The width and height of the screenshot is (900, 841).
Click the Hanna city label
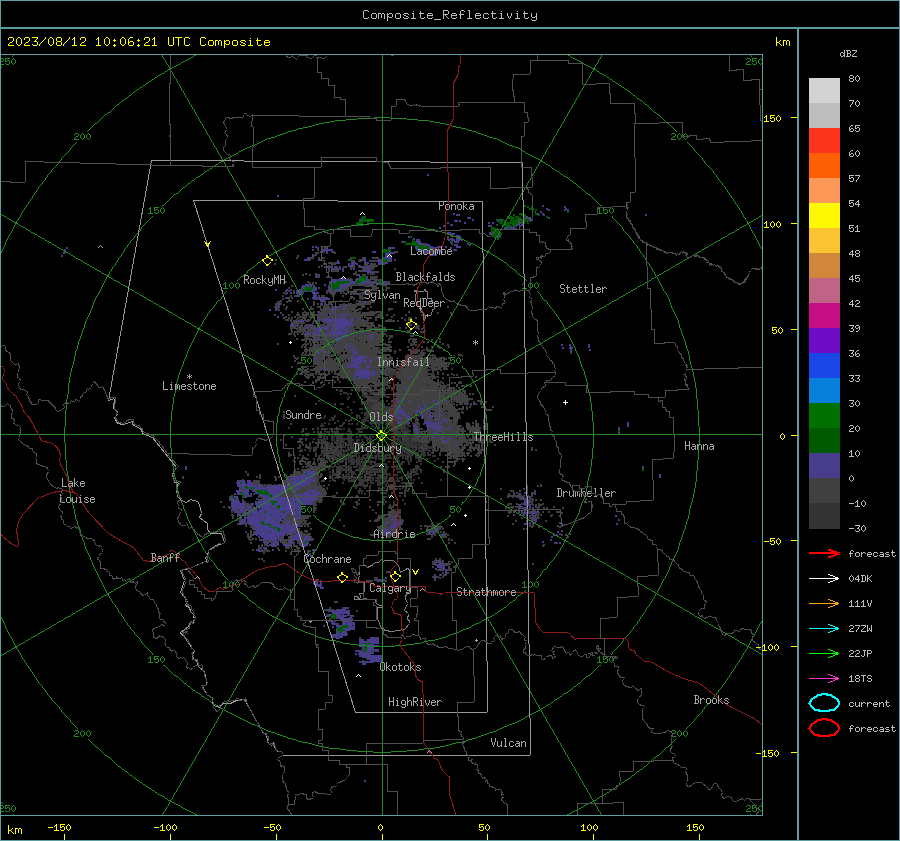[699, 446]
